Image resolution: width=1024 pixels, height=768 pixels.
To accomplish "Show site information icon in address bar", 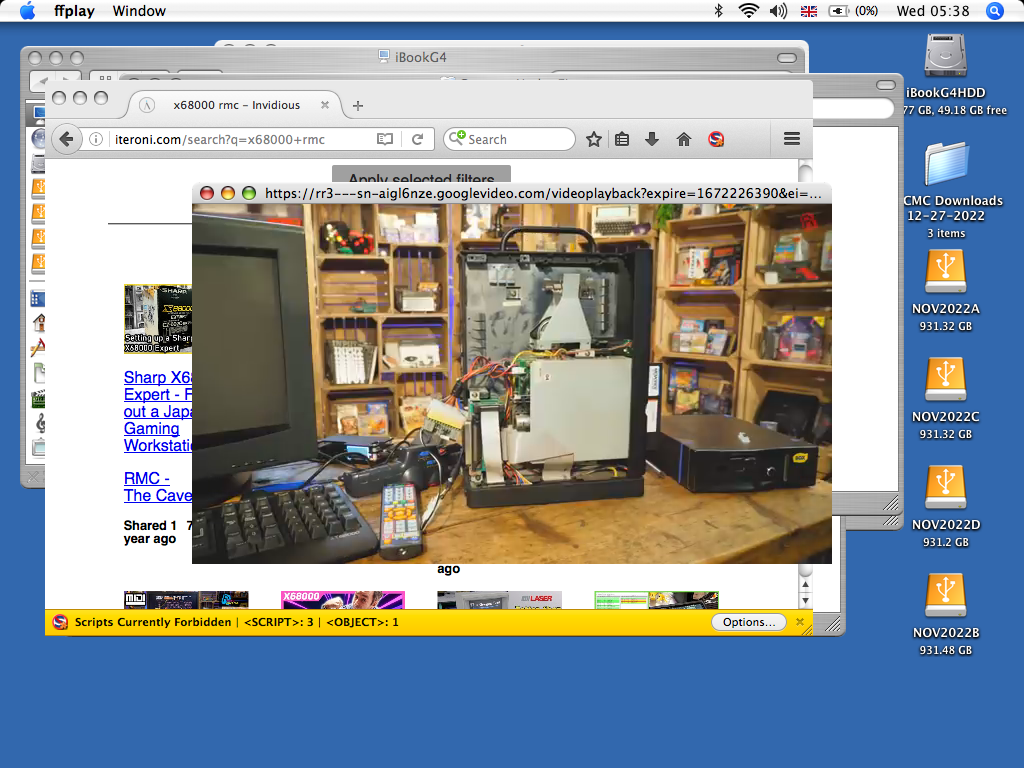I will (x=96, y=139).
